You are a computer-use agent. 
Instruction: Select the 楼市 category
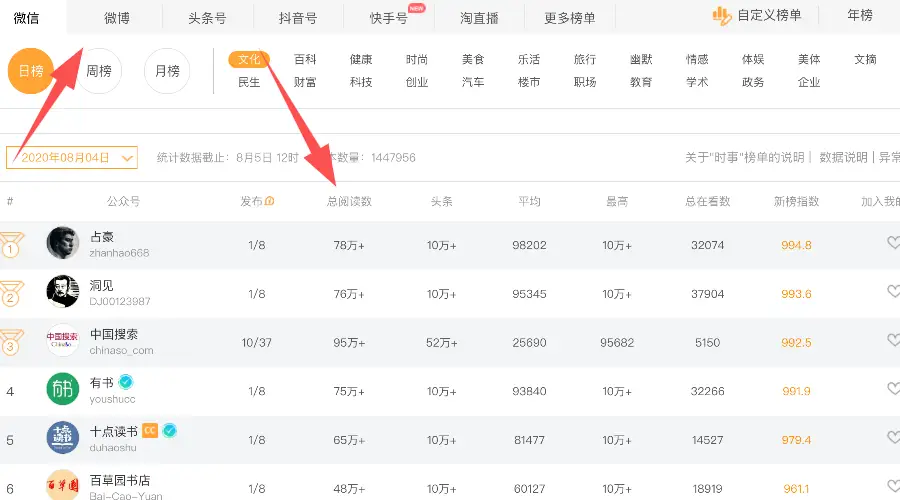[x=529, y=82]
